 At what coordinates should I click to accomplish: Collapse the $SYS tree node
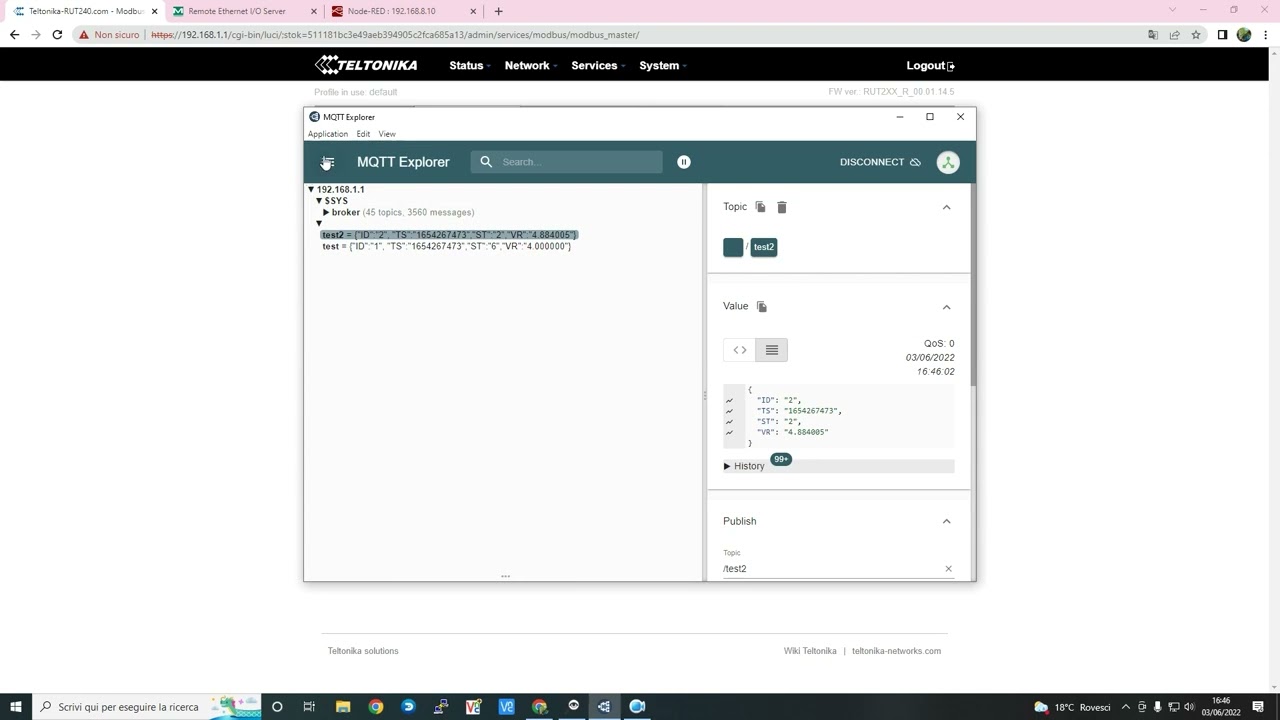[x=319, y=201]
